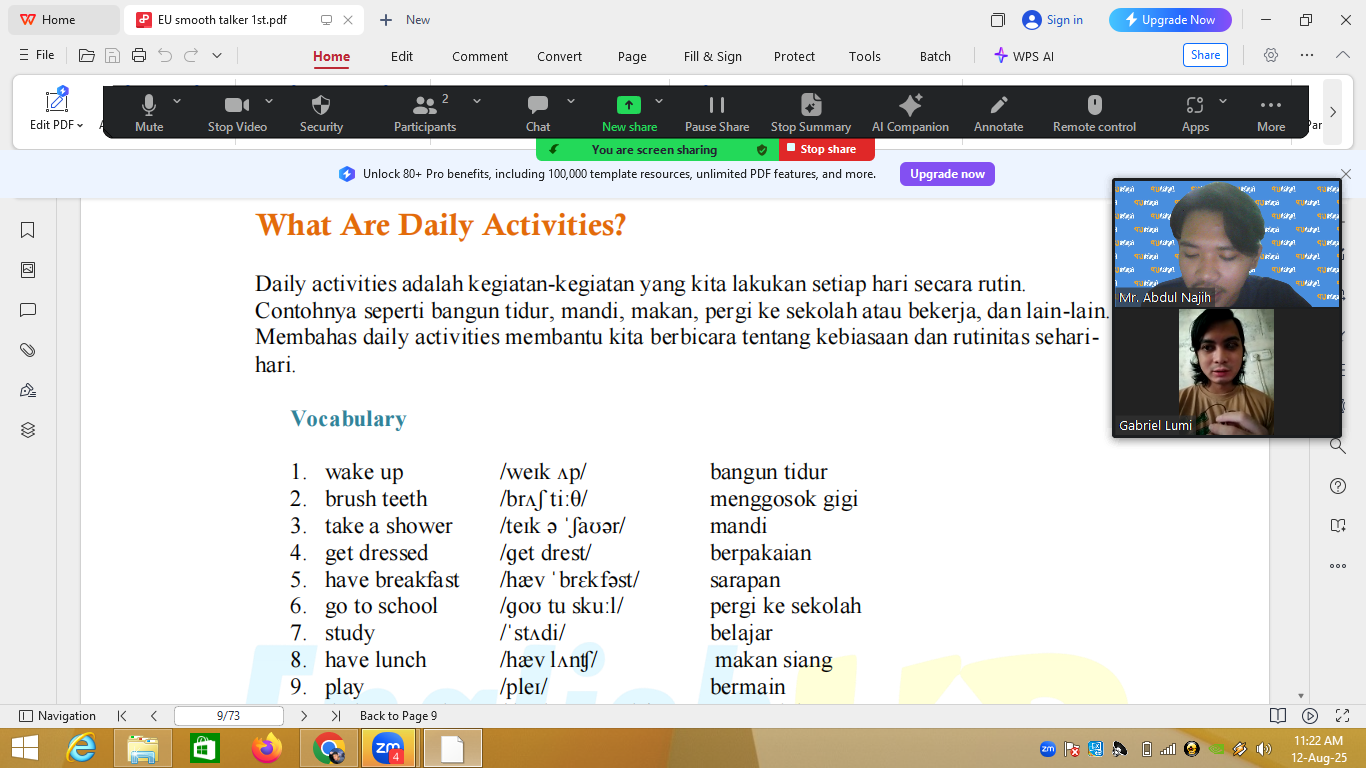The width and height of the screenshot is (1366, 768).
Task: Click the red Stop share button
Action: click(x=827, y=149)
